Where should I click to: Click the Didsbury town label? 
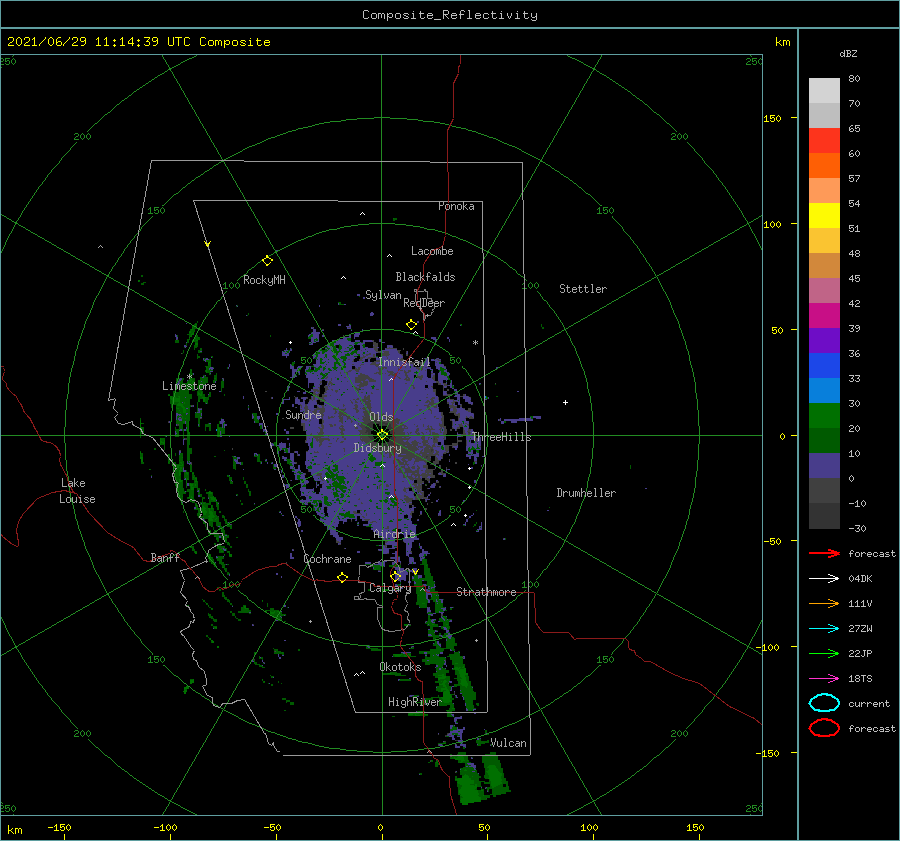pyautogui.click(x=378, y=448)
